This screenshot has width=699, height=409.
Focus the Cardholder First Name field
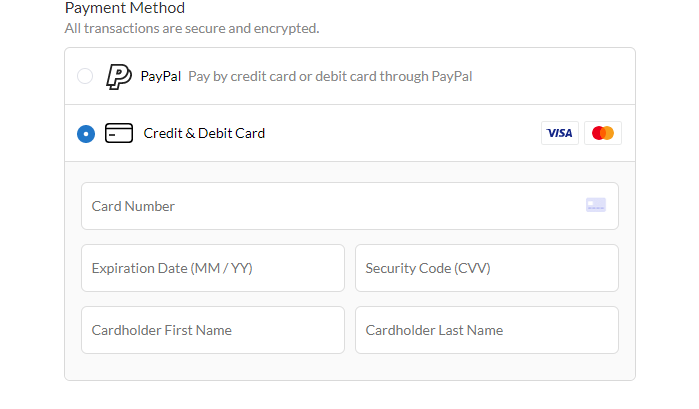[212, 330]
